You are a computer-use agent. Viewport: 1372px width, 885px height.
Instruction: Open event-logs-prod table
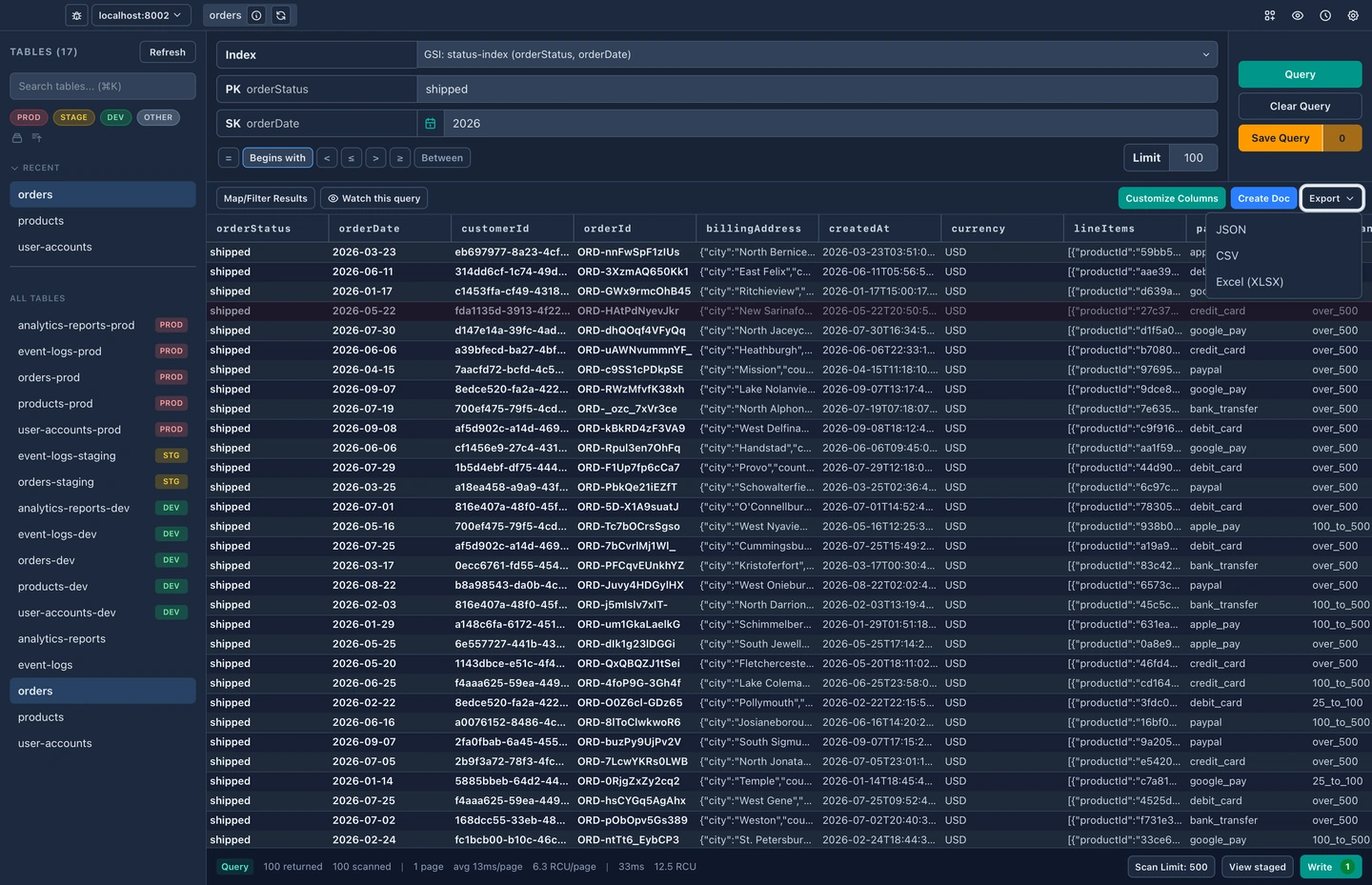click(x=103, y=352)
